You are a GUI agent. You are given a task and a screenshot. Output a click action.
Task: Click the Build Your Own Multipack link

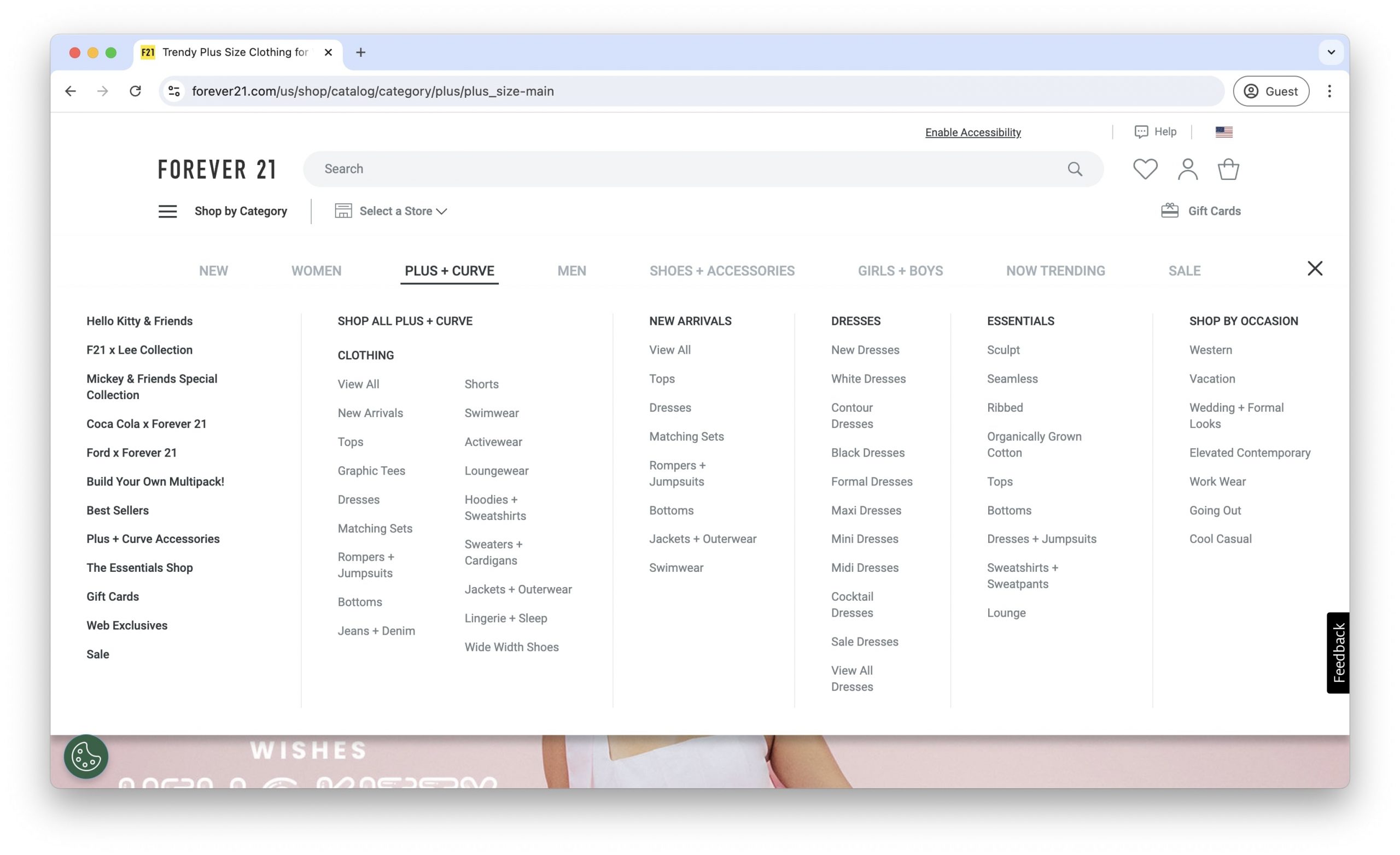[155, 481]
